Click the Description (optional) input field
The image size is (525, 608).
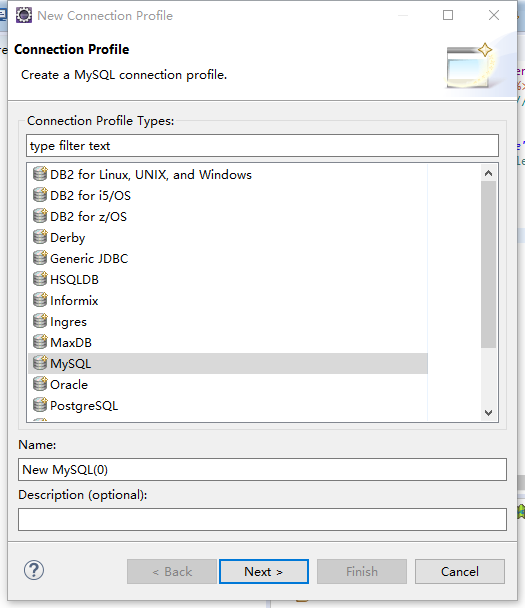262,519
